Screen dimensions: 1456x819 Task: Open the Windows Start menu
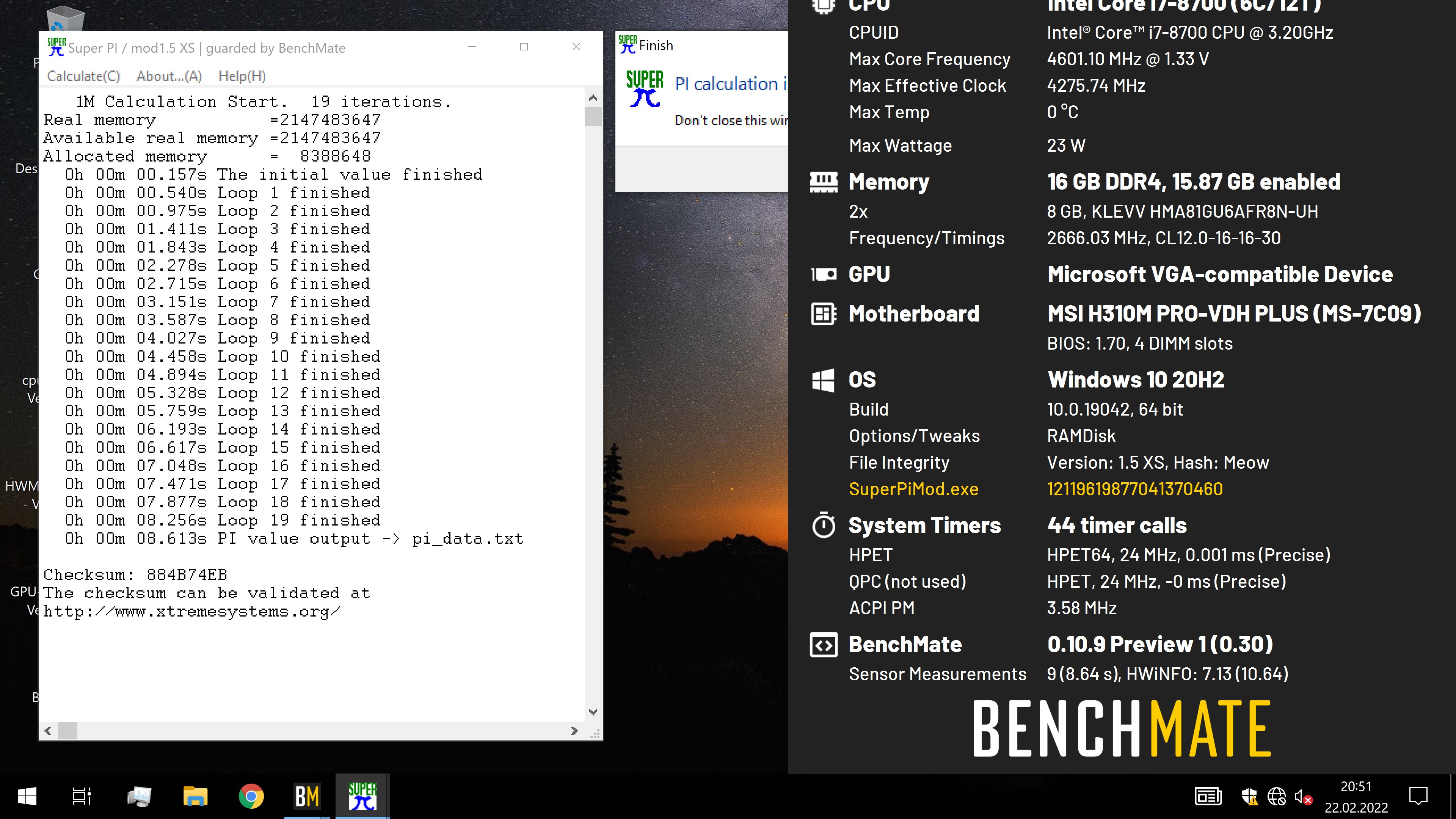(27, 796)
